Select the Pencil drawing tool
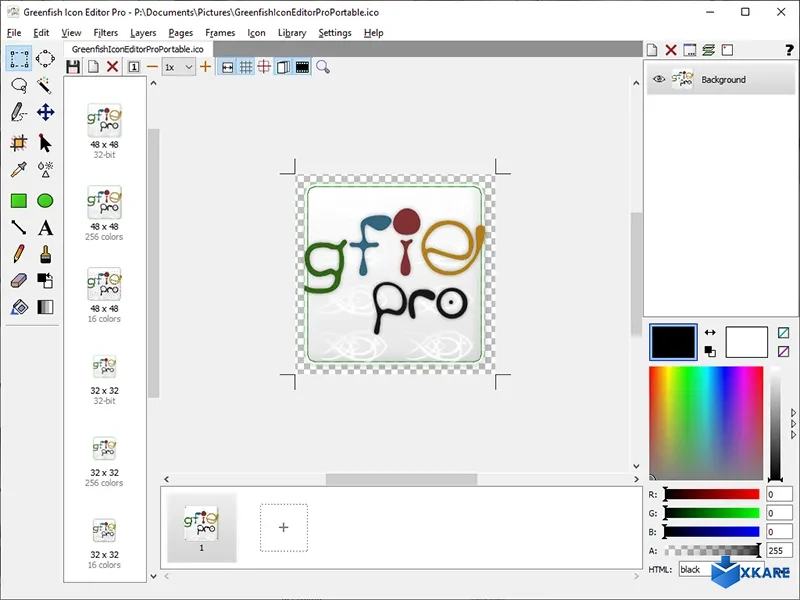The height and width of the screenshot is (600, 800). (x=19, y=254)
